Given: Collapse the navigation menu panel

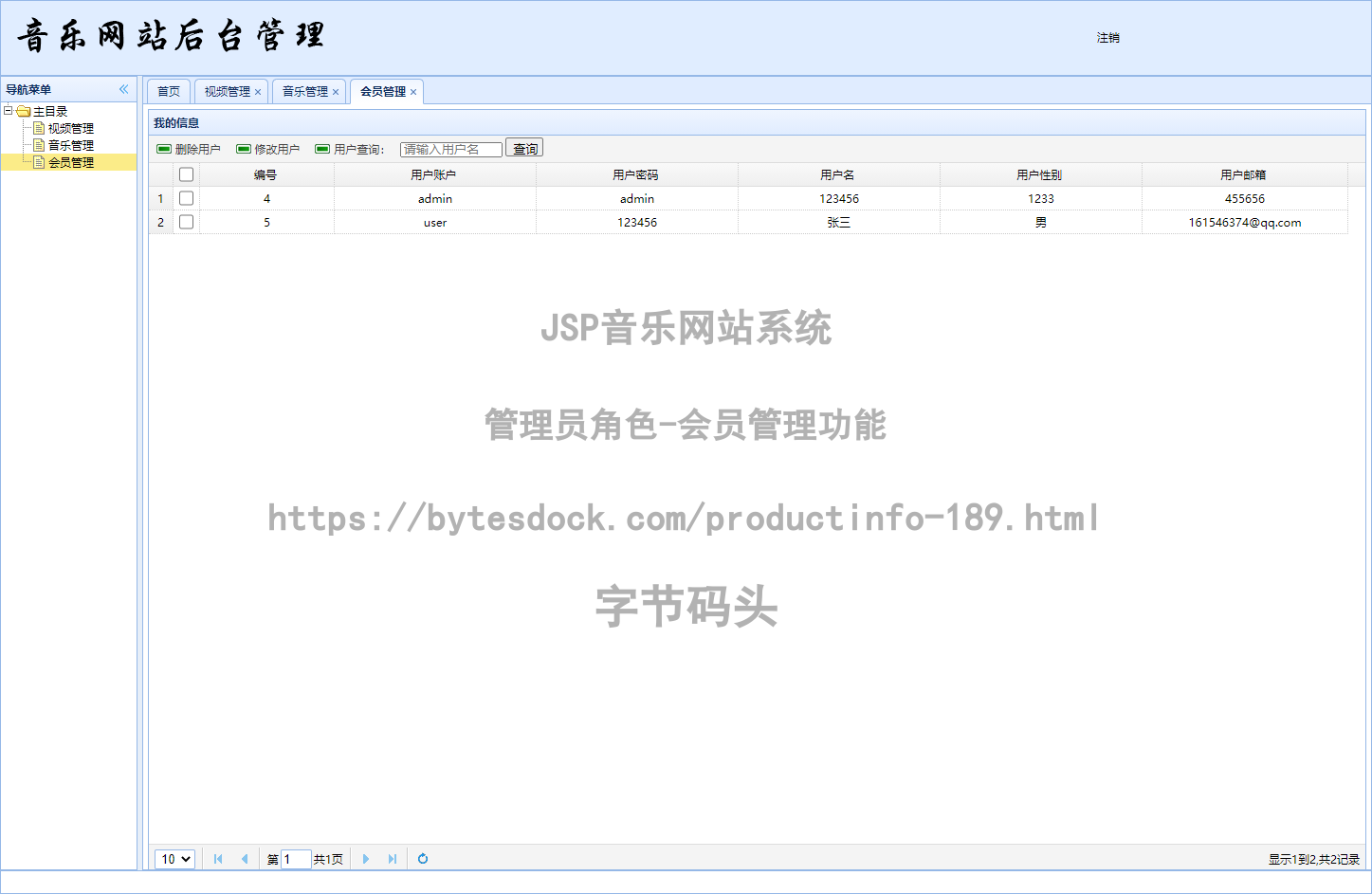Looking at the screenshot, I should [x=123, y=89].
